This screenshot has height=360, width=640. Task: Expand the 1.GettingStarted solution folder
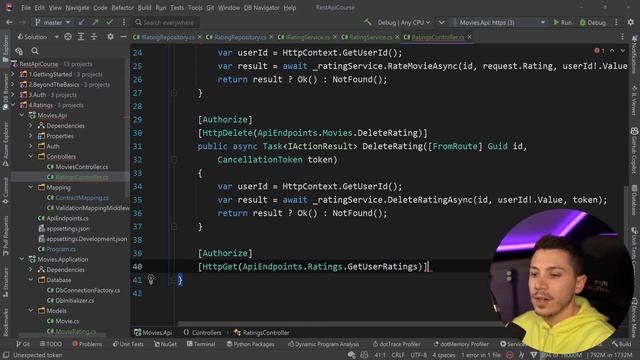(13, 74)
